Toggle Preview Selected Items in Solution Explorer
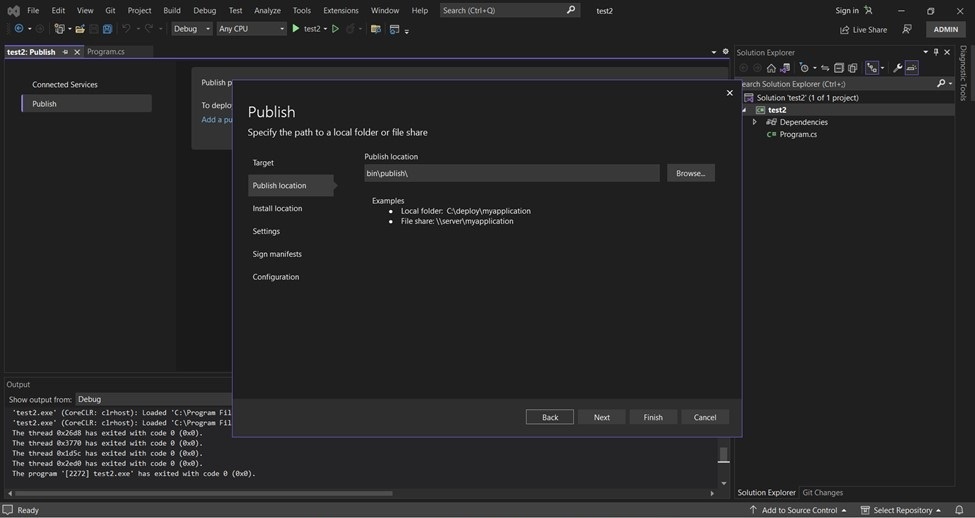Screen dimensions: 975x518 [x=912, y=68]
